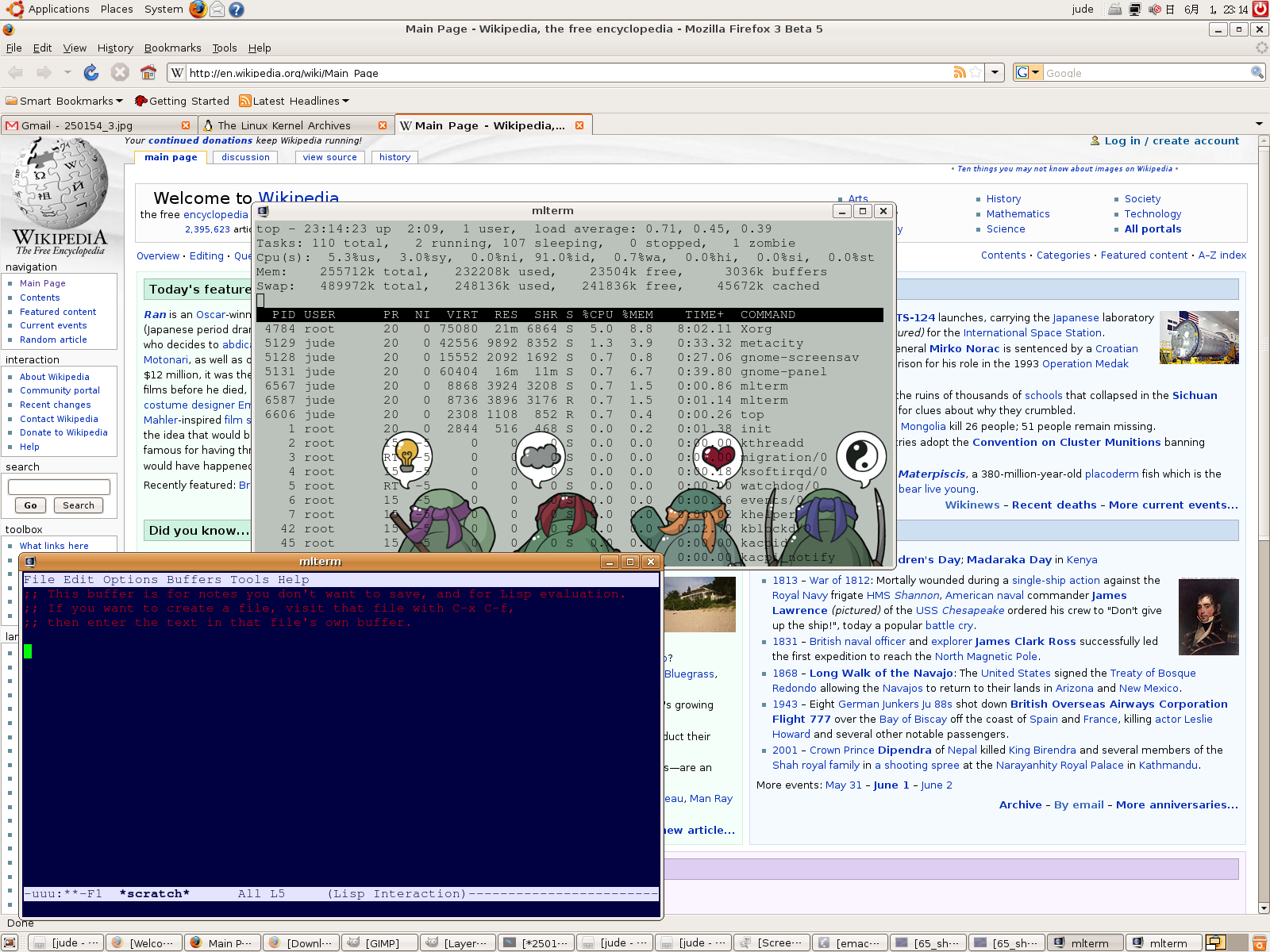Open the Buffers menu in emacs
This screenshot has height=952, width=1270.
(194, 580)
